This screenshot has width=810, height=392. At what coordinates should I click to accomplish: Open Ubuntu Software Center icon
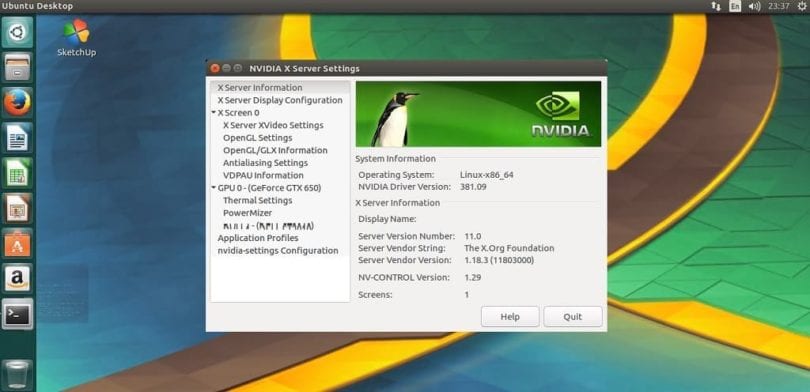[x=18, y=243]
